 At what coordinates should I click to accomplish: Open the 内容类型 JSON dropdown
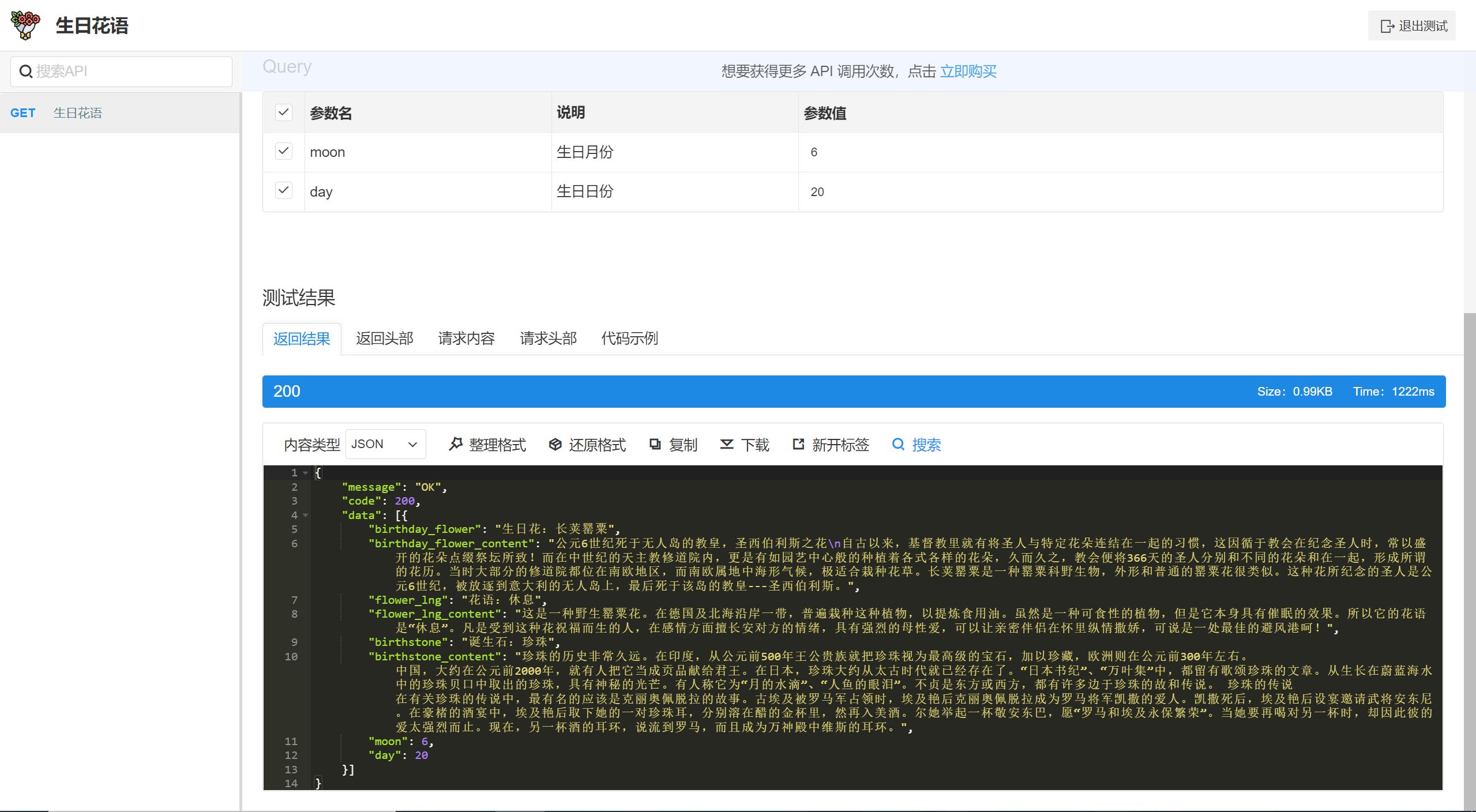pyautogui.click(x=384, y=444)
